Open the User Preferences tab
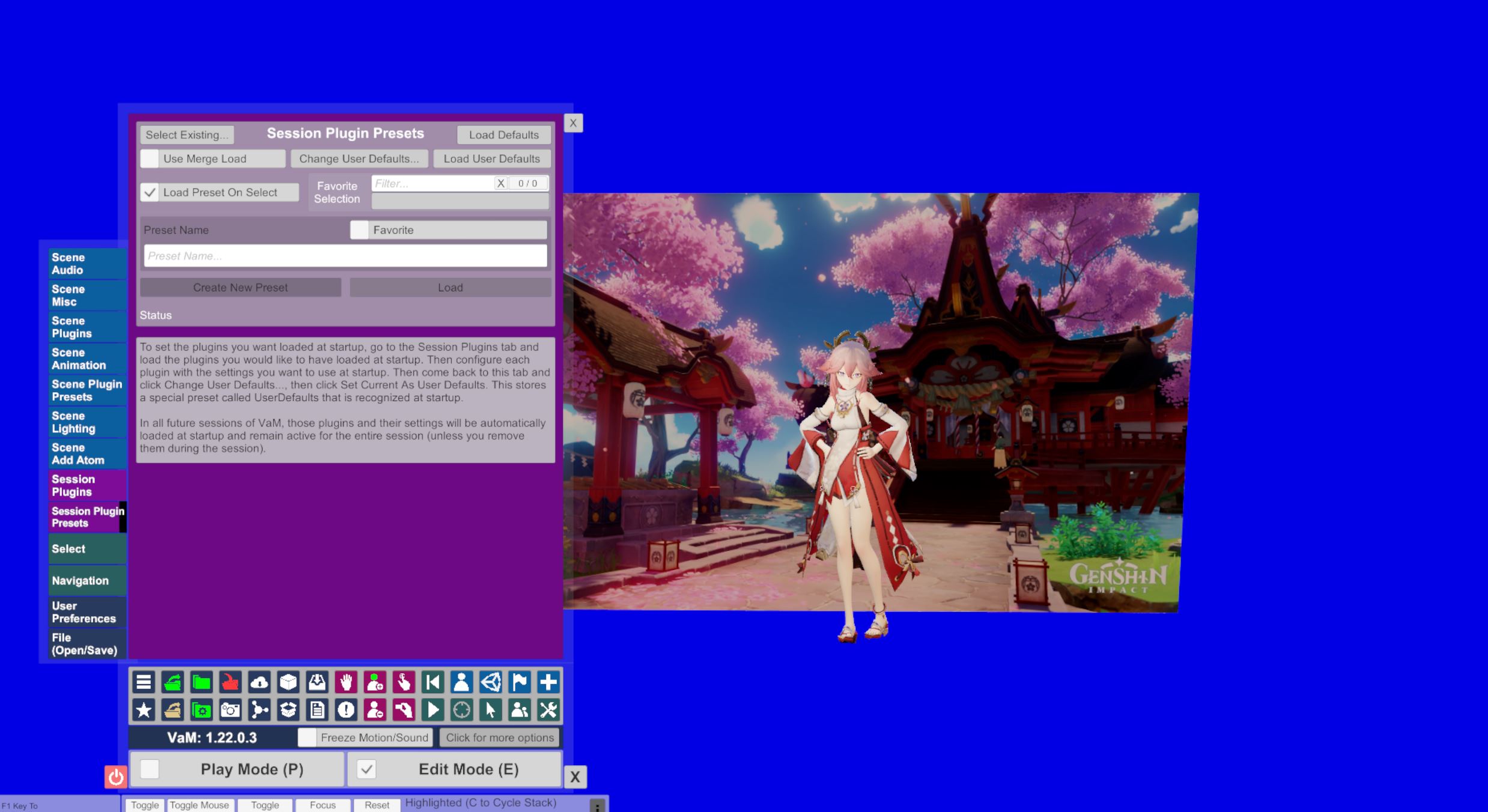 coord(87,612)
